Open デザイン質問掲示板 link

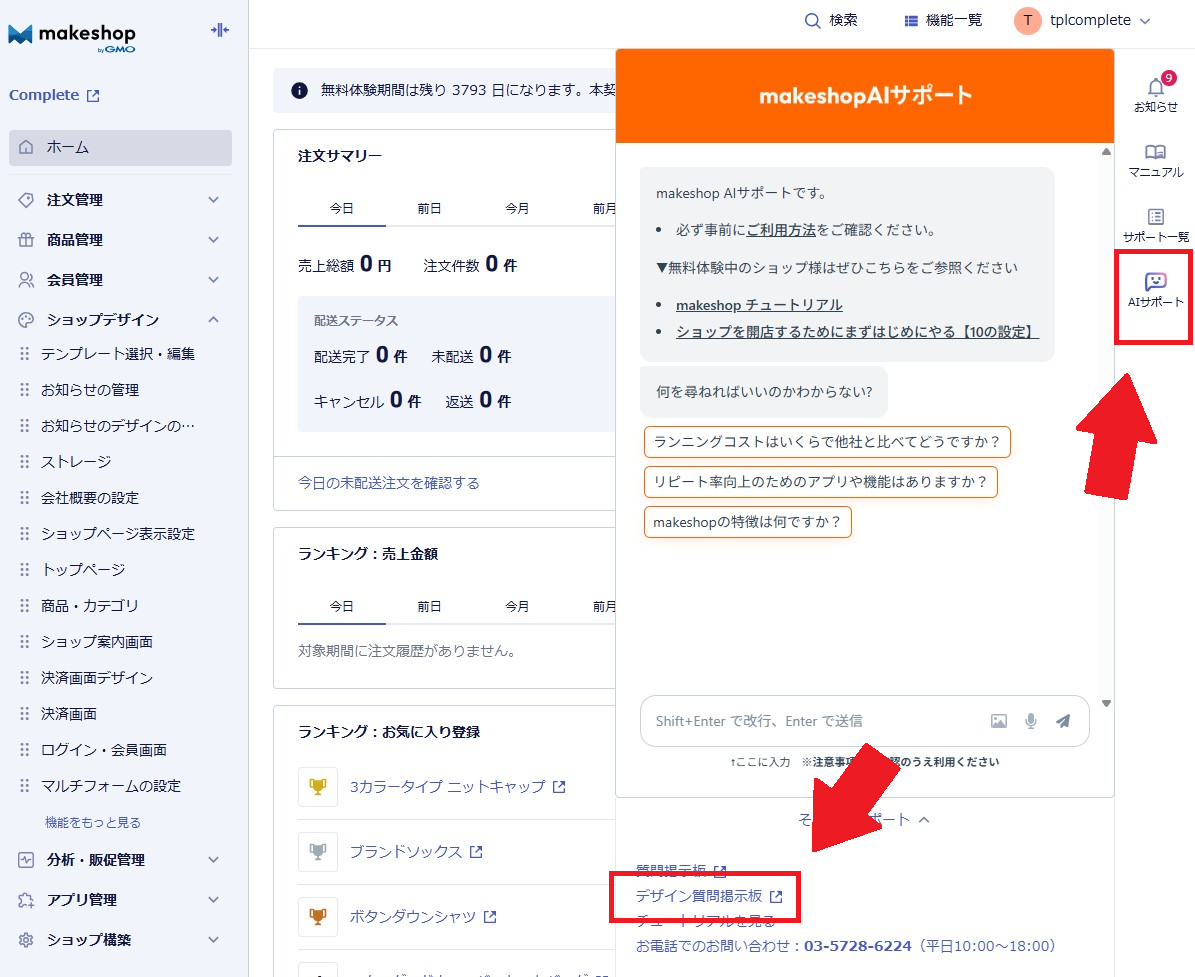click(709, 896)
